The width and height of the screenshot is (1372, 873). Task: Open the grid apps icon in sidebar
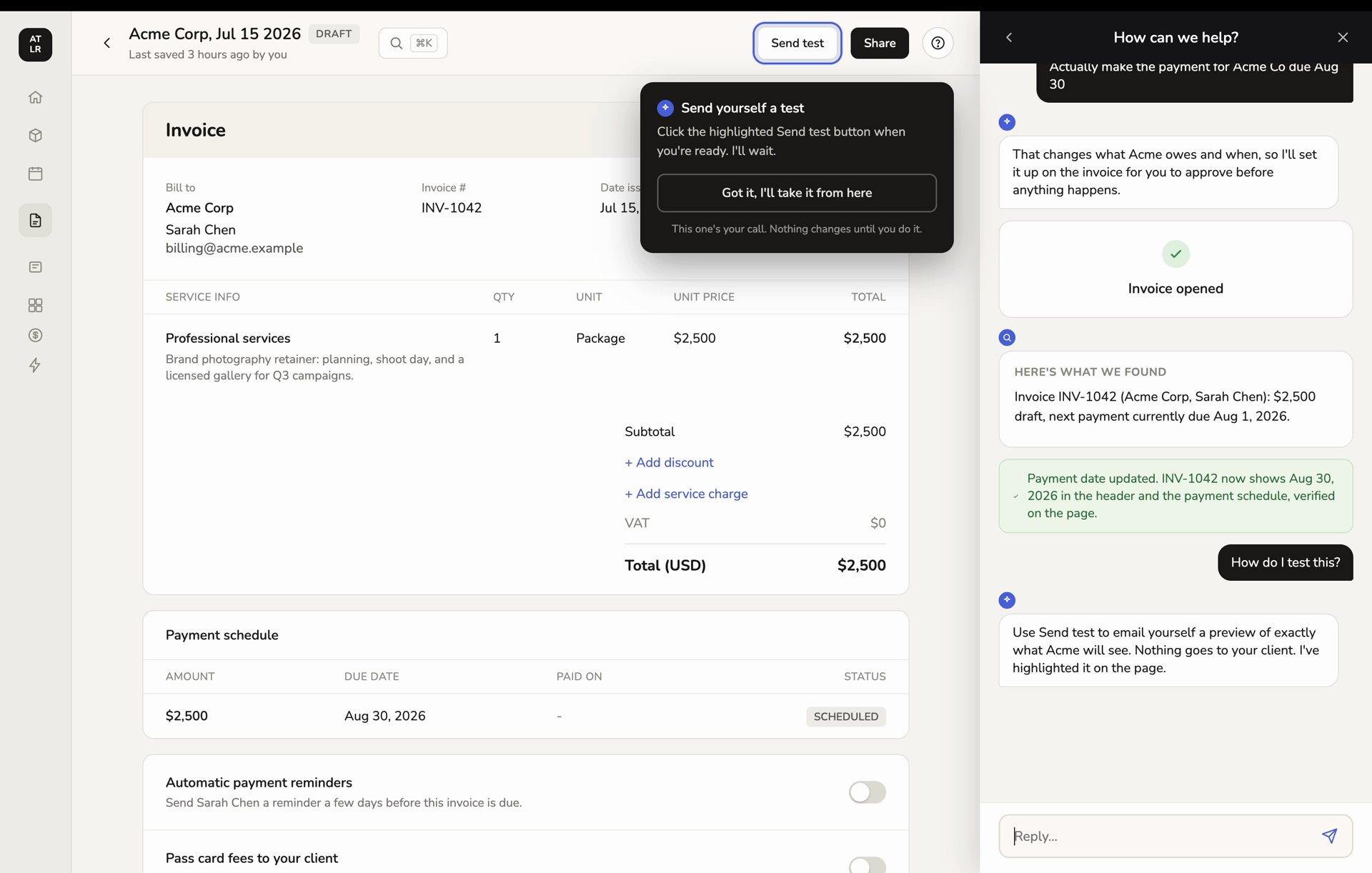pos(35,305)
